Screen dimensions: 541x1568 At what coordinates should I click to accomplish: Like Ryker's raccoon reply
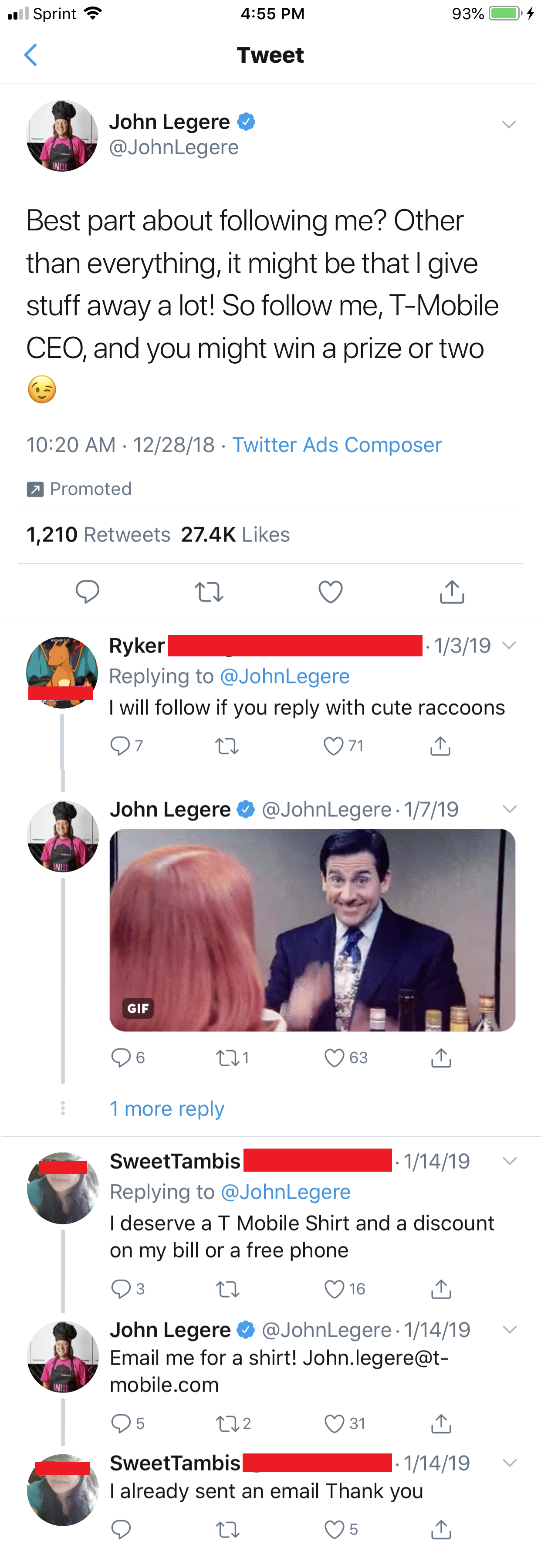click(x=334, y=745)
